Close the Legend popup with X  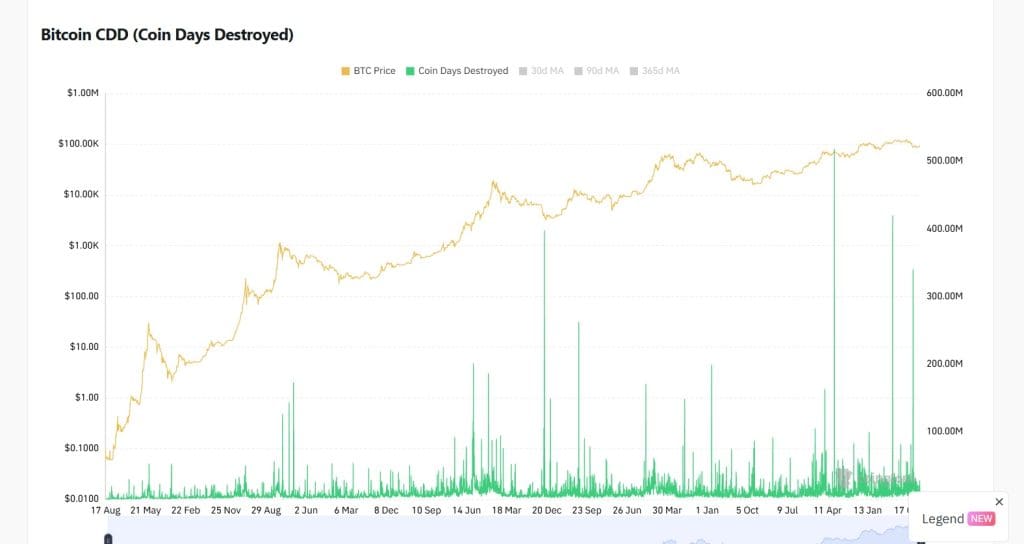coord(999,501)
